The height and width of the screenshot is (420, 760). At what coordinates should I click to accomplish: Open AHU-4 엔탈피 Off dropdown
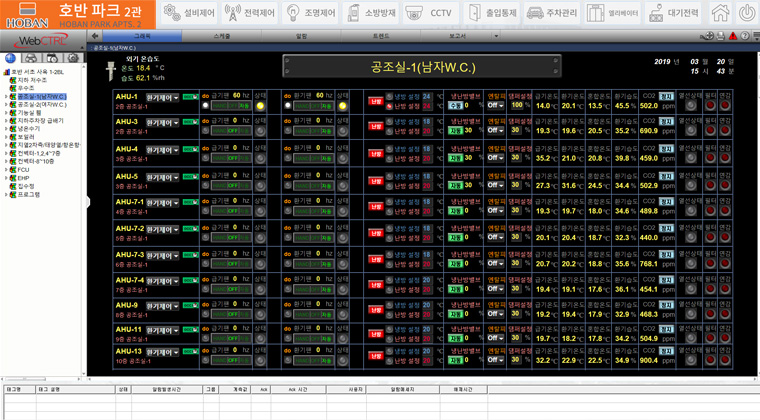pyautogui.click(x=495, y=158)
